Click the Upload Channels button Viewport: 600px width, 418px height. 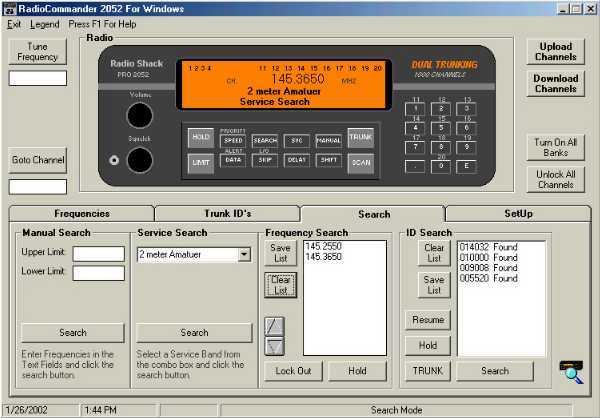[556, 52]
